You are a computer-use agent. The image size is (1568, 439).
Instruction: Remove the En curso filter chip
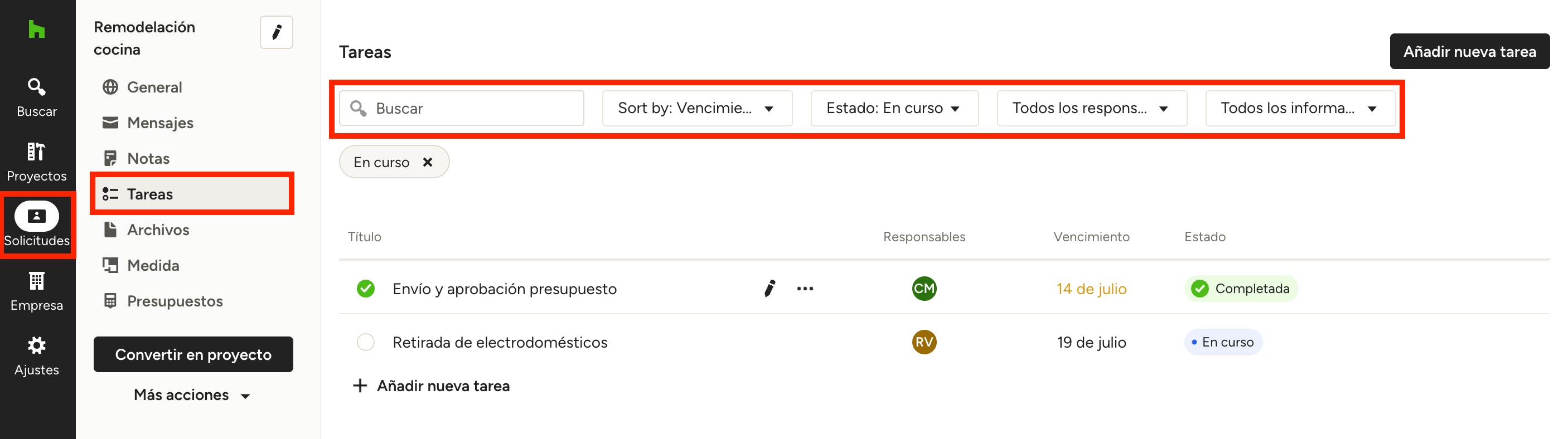coord(428,162)
